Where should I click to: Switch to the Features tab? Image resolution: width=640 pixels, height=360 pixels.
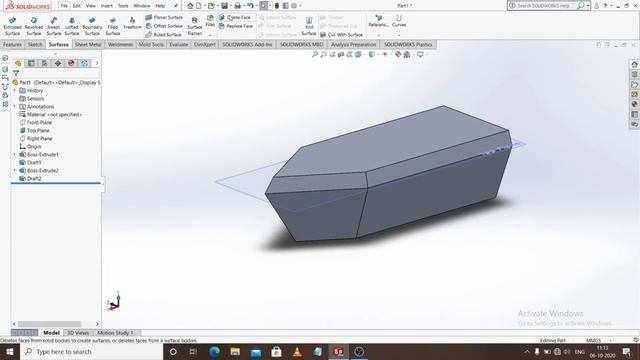pos(12,44)
